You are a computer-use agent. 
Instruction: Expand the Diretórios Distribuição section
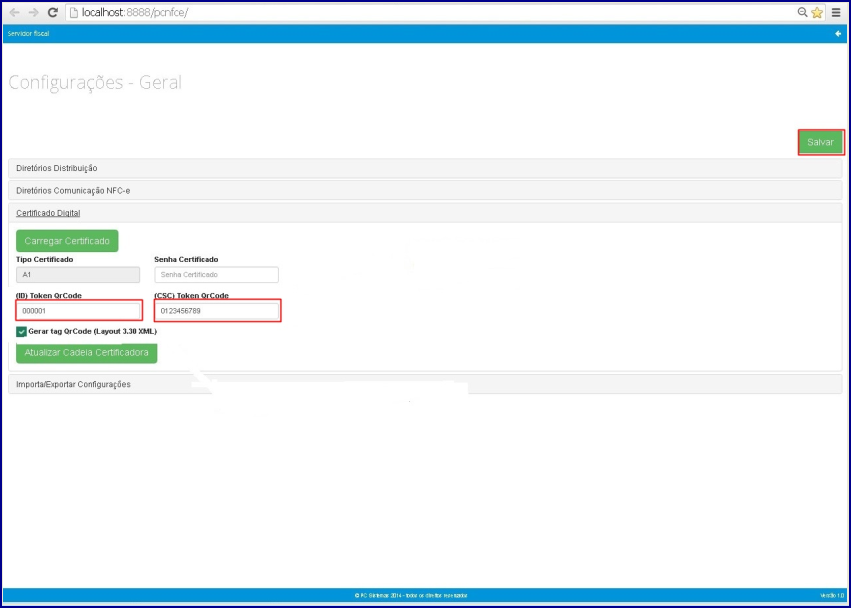click(425, 168)
